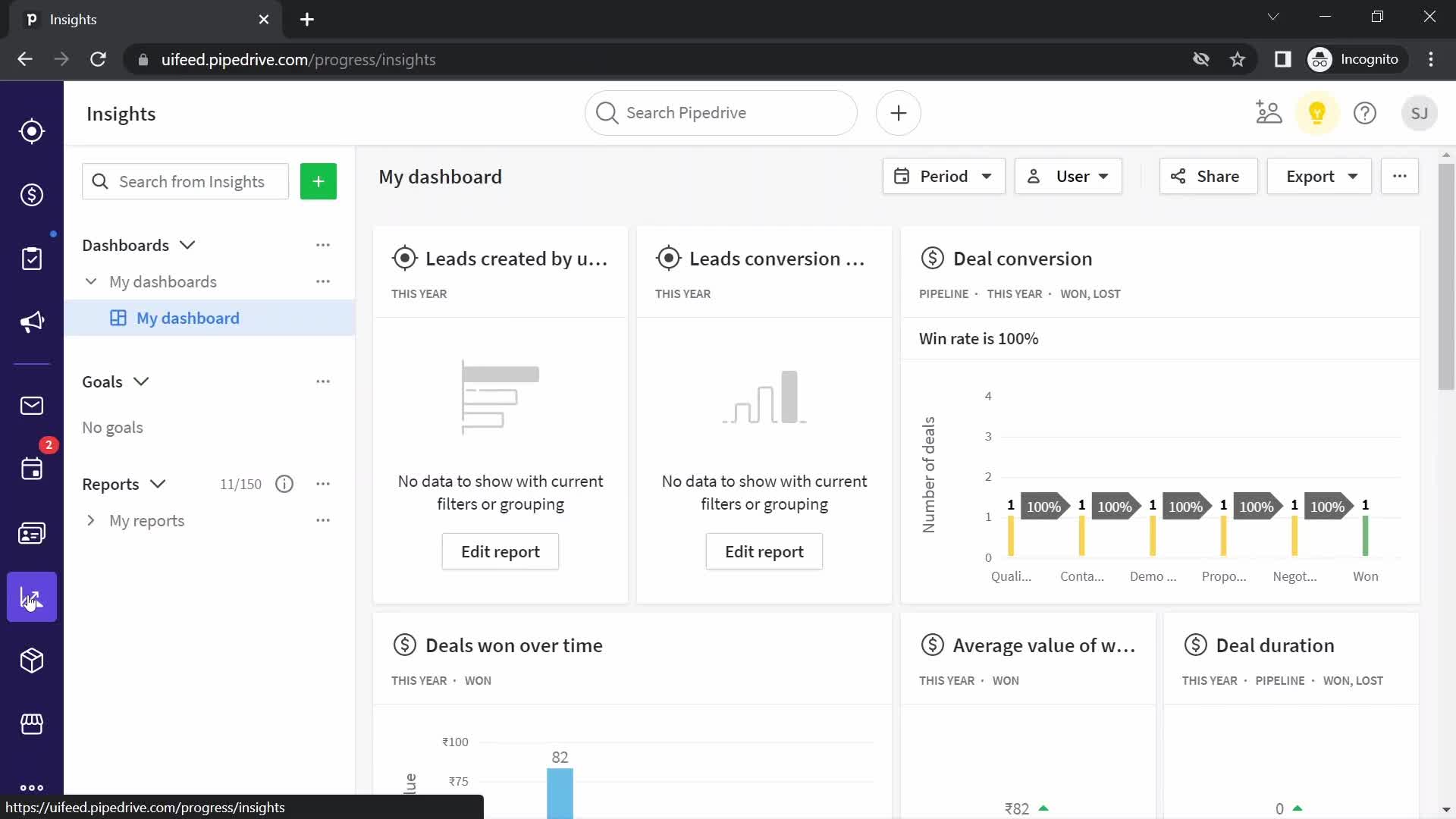Viewport: 1456px width, 819px height.
Task: Click the quick add plus button
Action: tap(899, 113)
